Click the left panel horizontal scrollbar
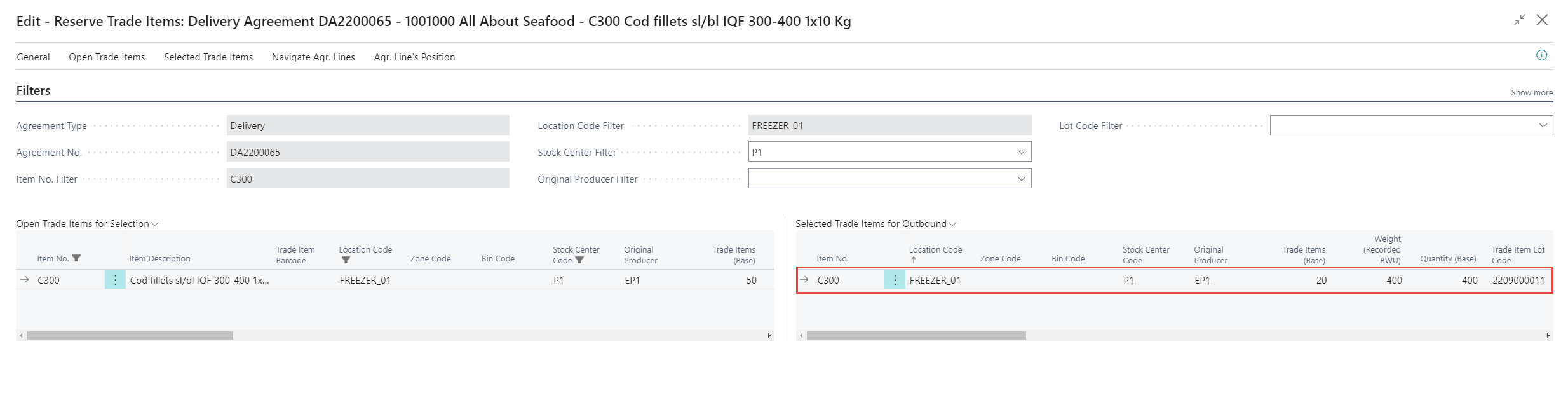The height and width of the screenshot is (409, 1568). [x=130, y=335]
